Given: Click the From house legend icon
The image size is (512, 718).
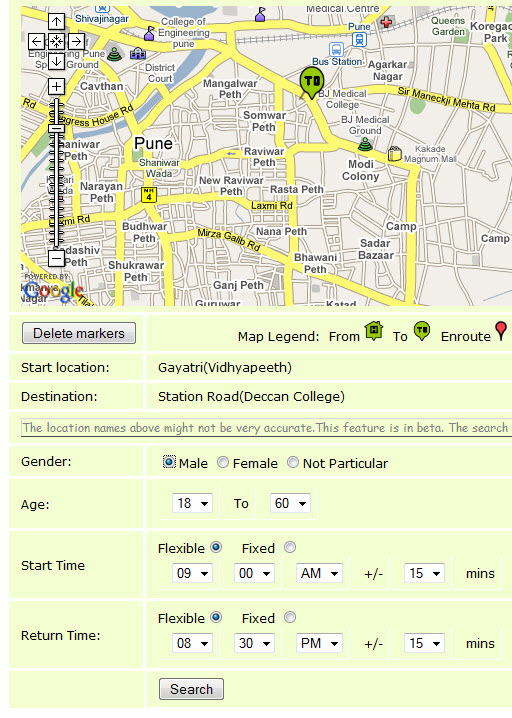Looking at the screenshot, I should 374,331.
